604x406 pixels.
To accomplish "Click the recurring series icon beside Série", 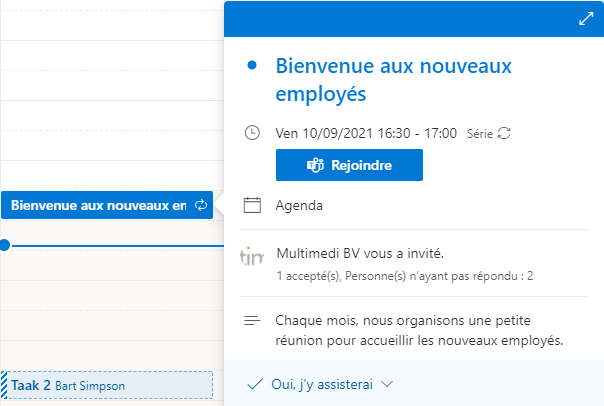I will tap(504, 133).
